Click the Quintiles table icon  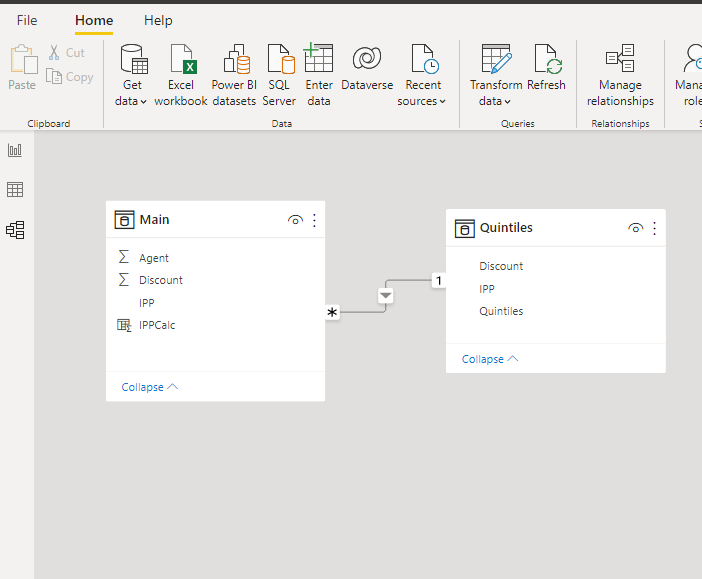click(x=465, y=228)
